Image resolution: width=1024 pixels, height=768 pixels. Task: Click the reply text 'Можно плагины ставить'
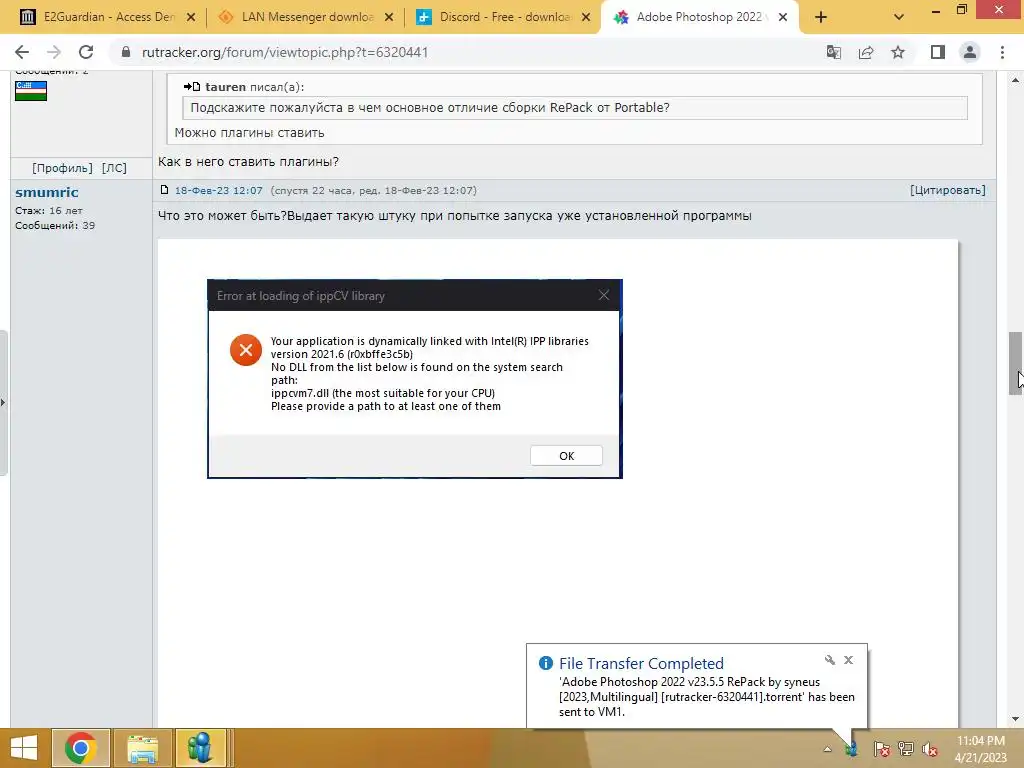point(249,133)
